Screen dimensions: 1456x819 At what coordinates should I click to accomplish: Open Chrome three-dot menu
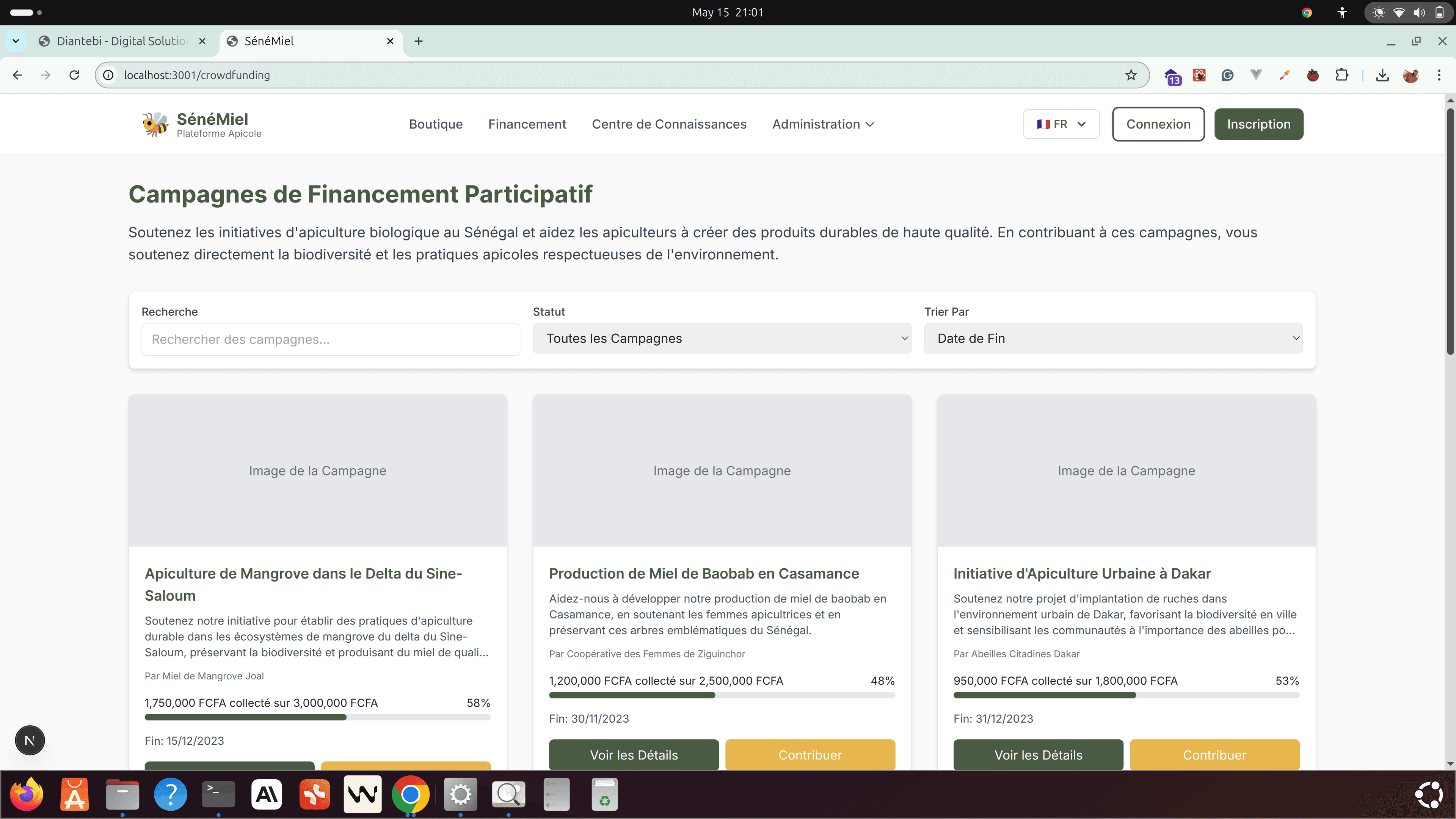1439,75
